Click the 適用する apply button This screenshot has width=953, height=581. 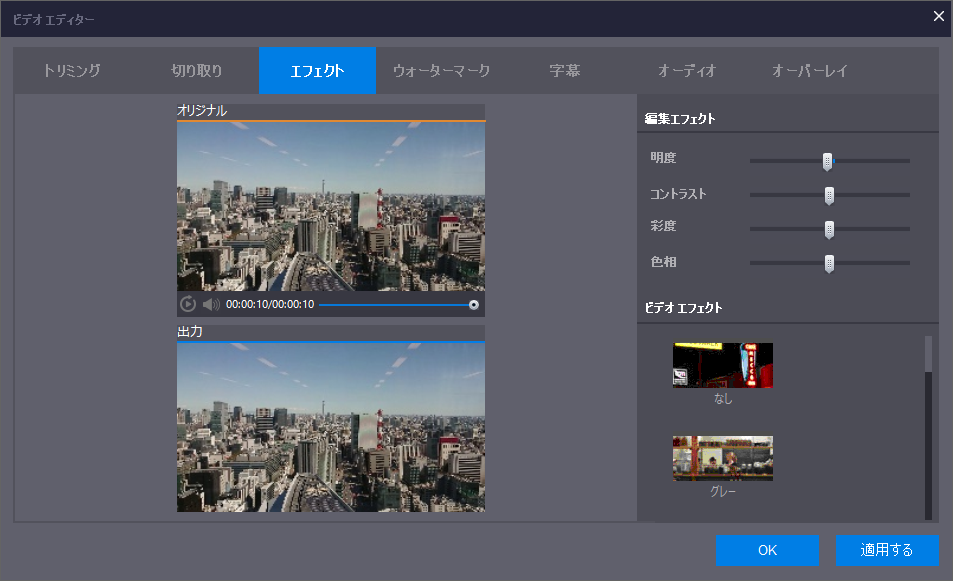tap(887, 550)
